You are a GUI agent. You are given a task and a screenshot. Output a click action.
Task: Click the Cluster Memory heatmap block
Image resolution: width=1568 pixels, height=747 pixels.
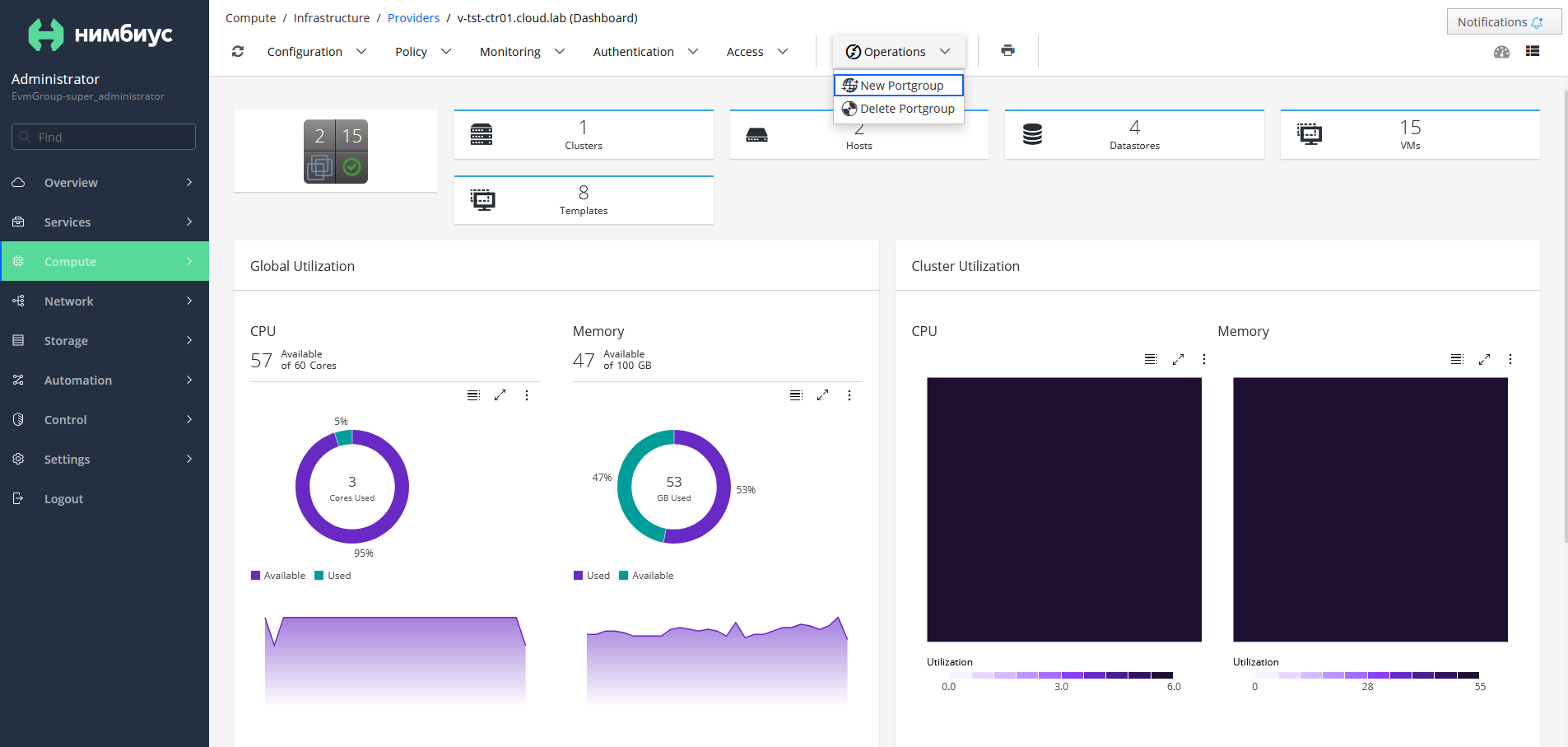[1370, 510]
